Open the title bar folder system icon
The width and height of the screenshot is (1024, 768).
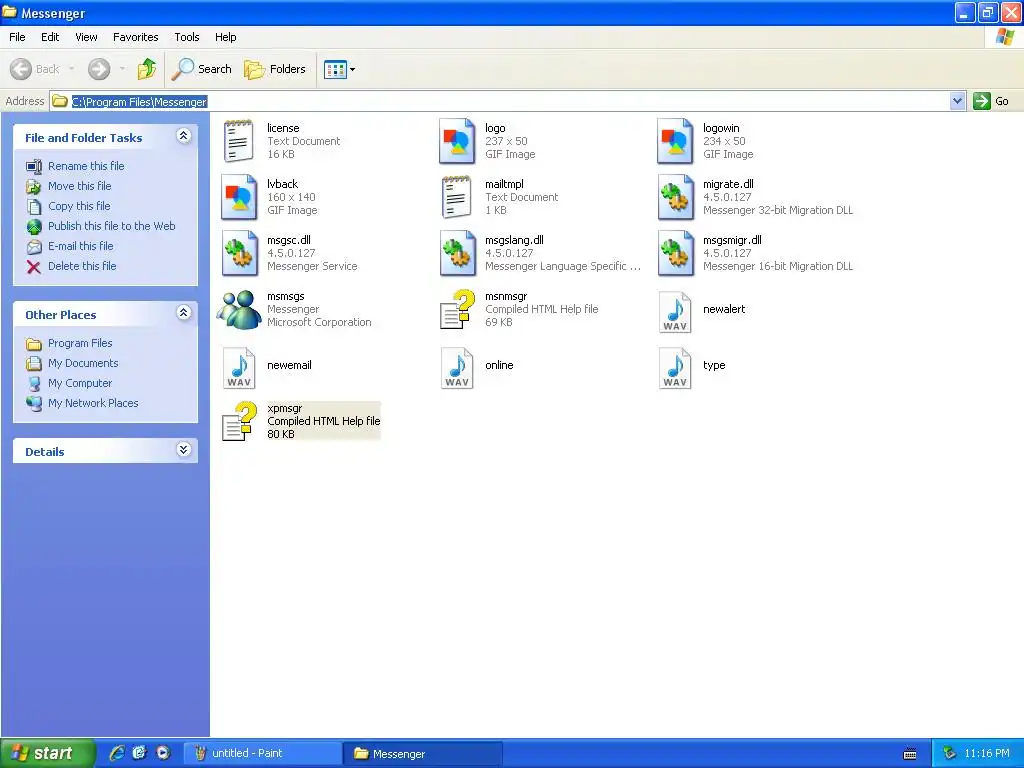pyautogui.click(x=9, y=12)
